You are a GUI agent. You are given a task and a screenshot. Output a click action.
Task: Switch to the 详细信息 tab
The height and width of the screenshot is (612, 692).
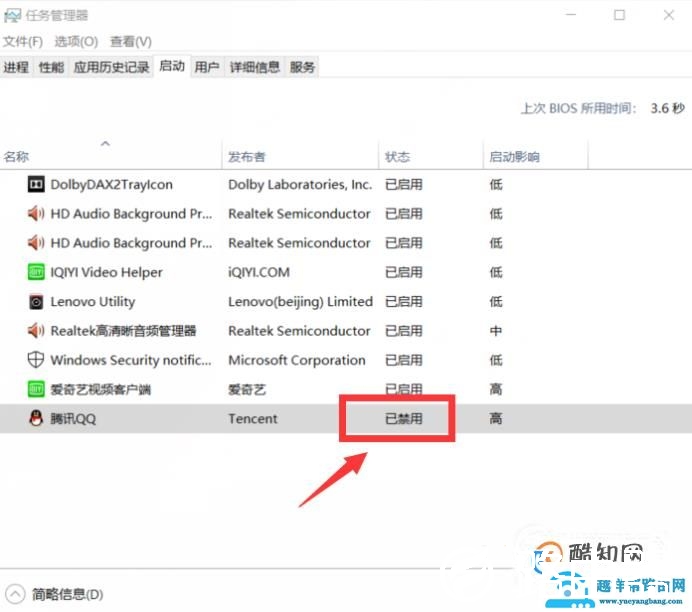(x=255, y=67)
